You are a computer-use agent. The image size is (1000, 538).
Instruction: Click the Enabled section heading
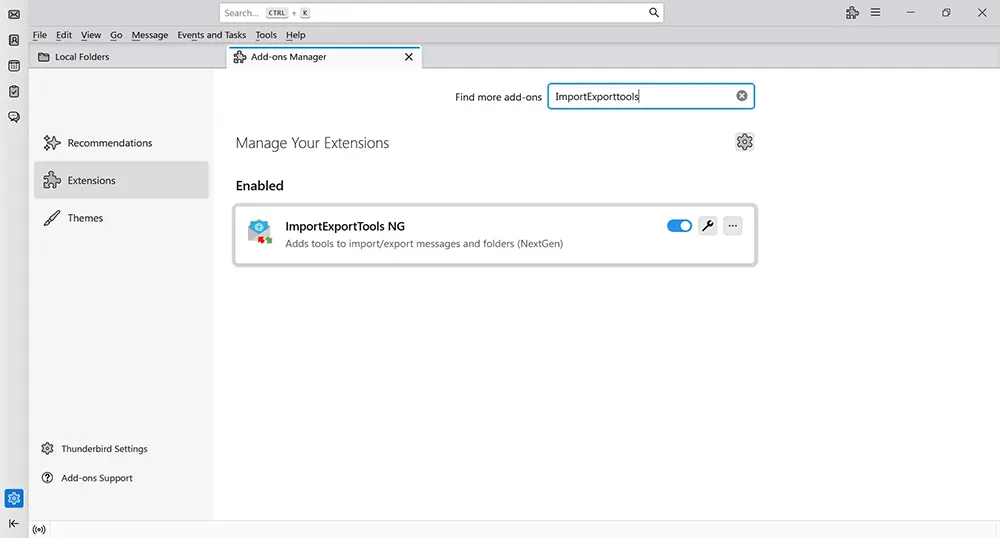pyautogui.click(x=260, y=185)
